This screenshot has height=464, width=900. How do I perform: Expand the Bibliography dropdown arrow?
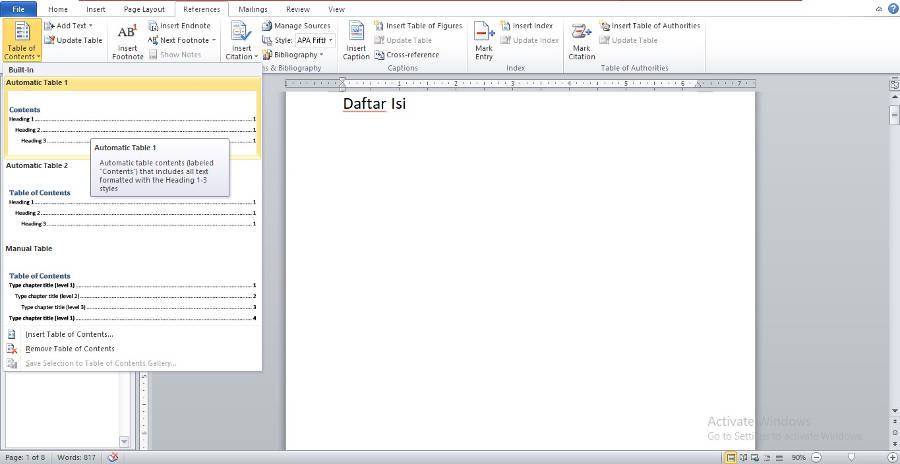[321, 55]
